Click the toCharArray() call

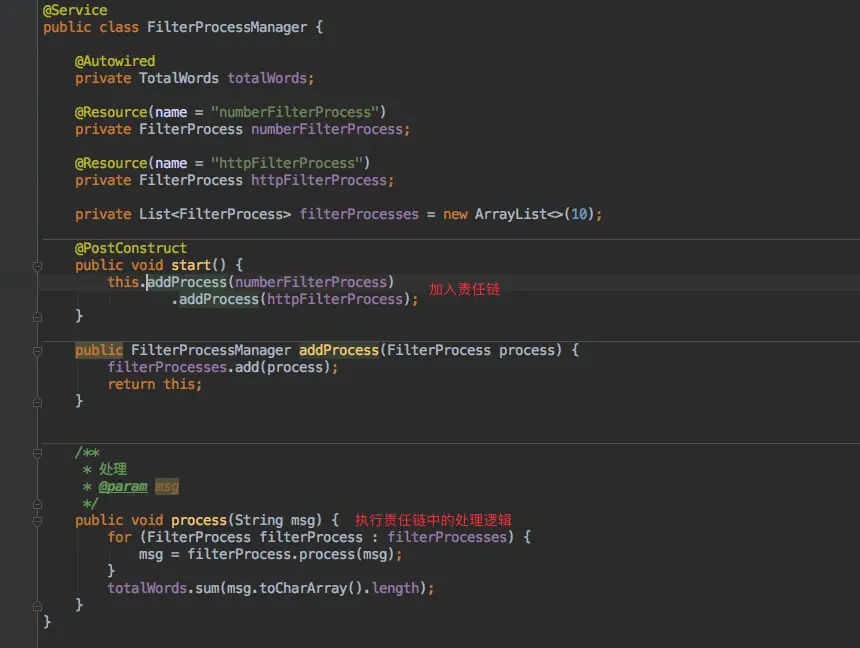coord(311,588)
